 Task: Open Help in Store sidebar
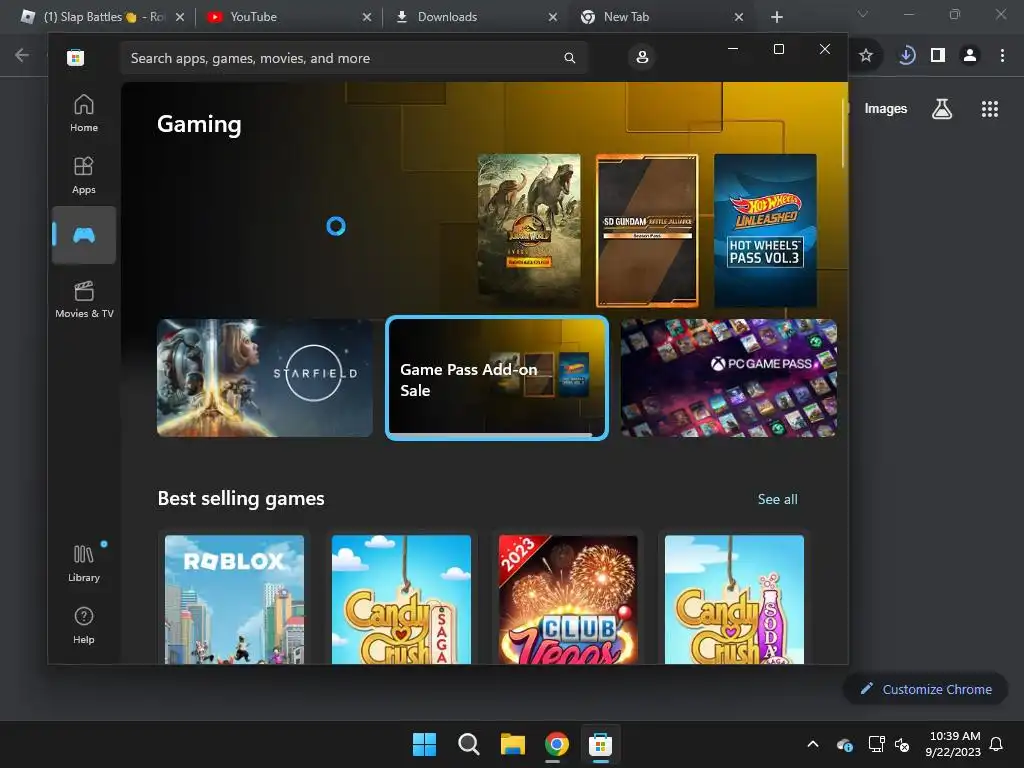click(84, 625)
